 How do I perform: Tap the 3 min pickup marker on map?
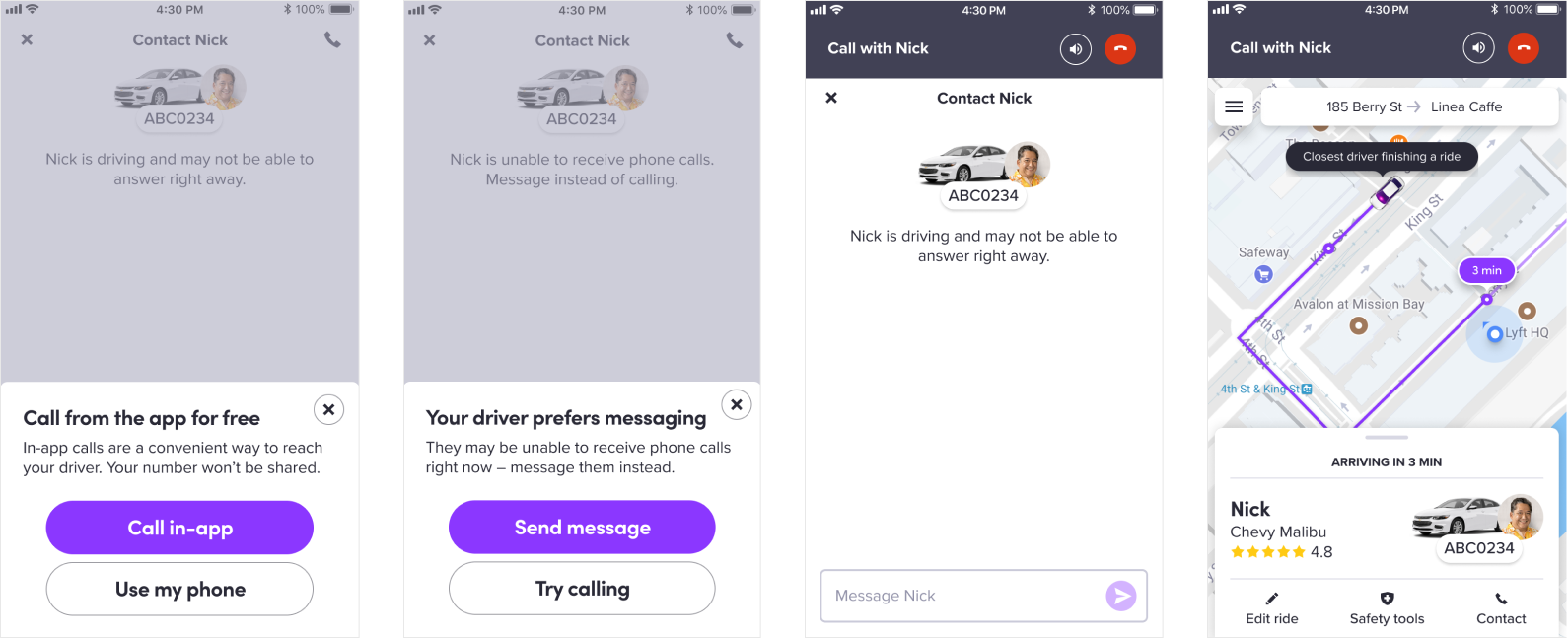(1486, 270)
